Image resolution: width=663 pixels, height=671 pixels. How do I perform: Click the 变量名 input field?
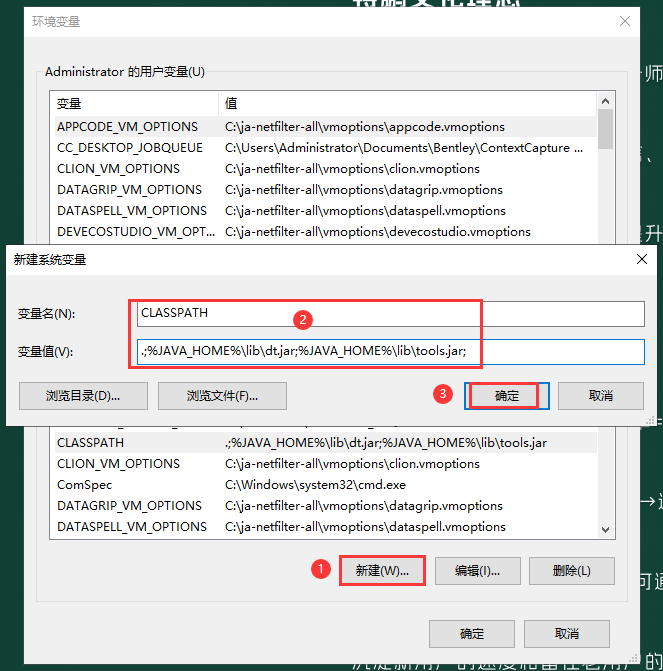point(391,314)
